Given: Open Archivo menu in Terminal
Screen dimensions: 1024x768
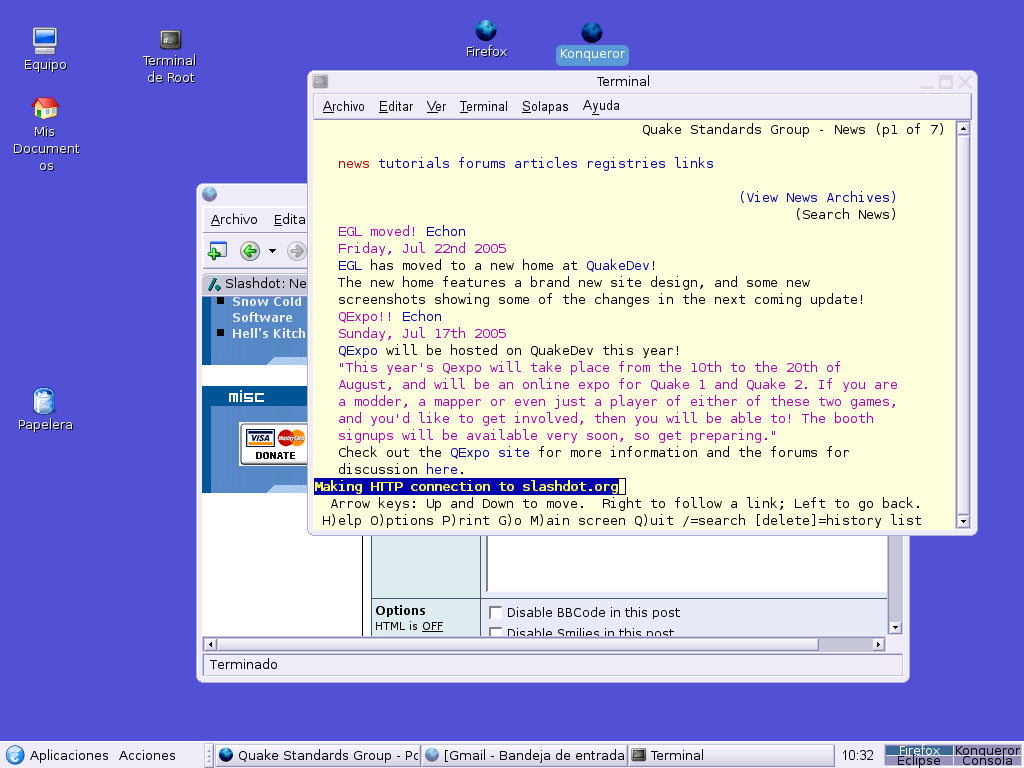Looking at the screenshot, I should [344, 106].
